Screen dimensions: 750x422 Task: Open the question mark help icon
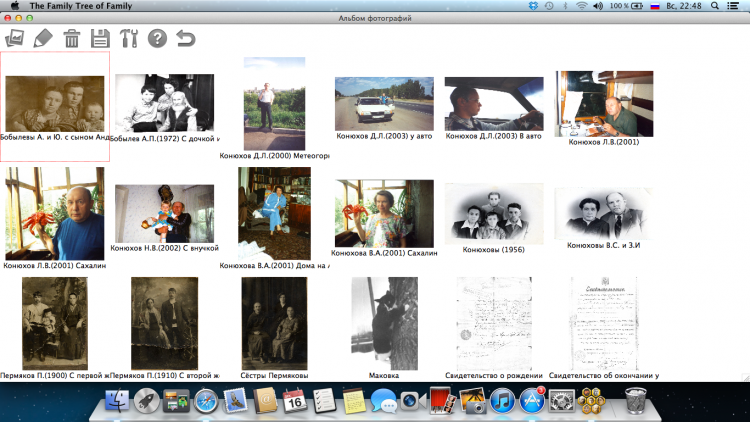click(x=157, y=38)
